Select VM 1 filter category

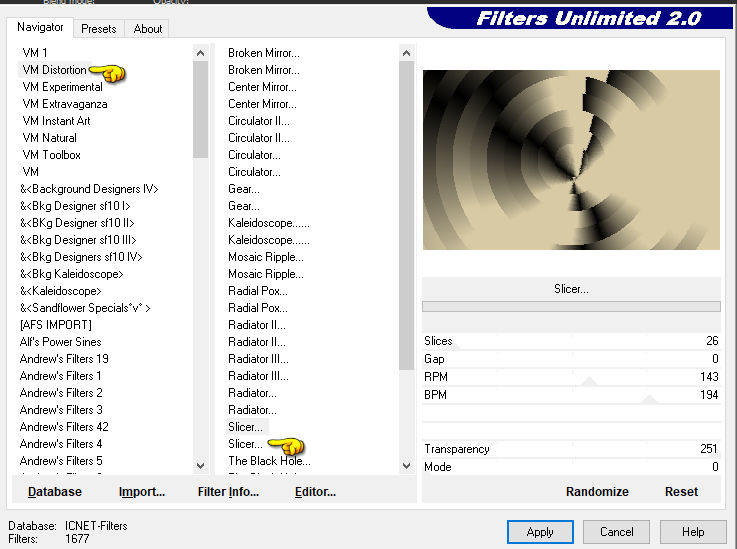(x=35, y=53)
